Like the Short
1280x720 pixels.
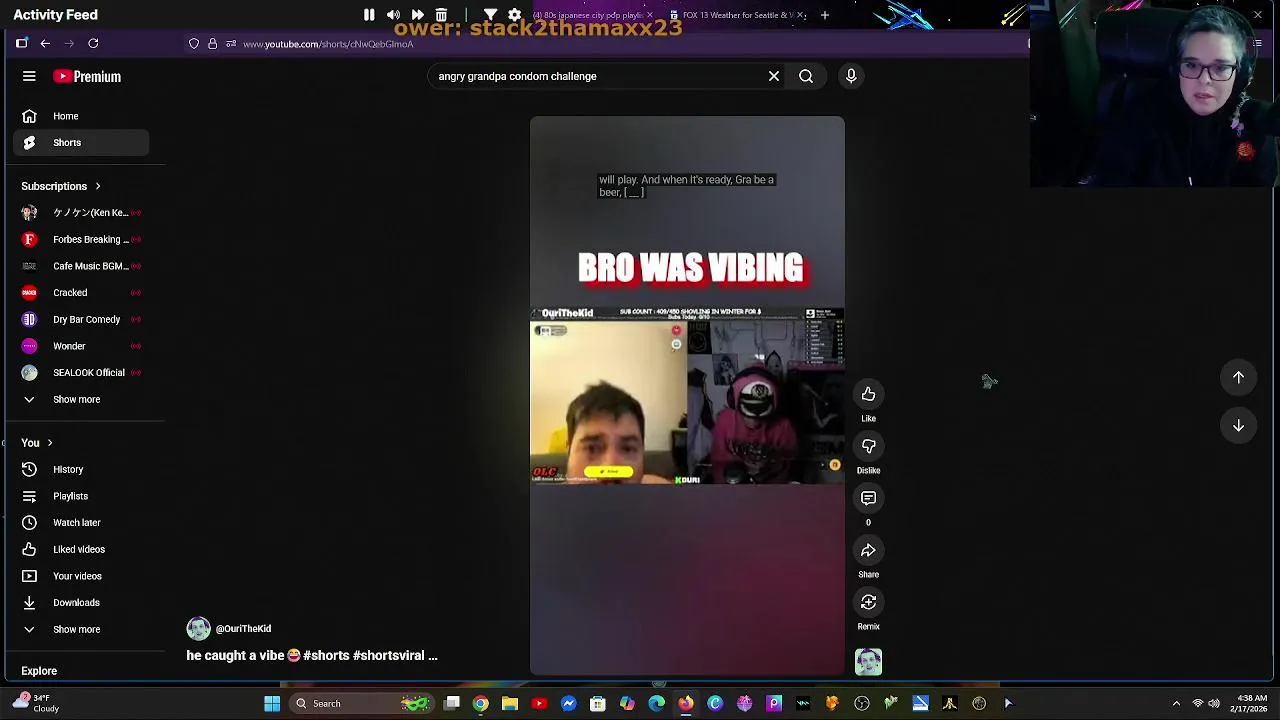pos(868,394)
